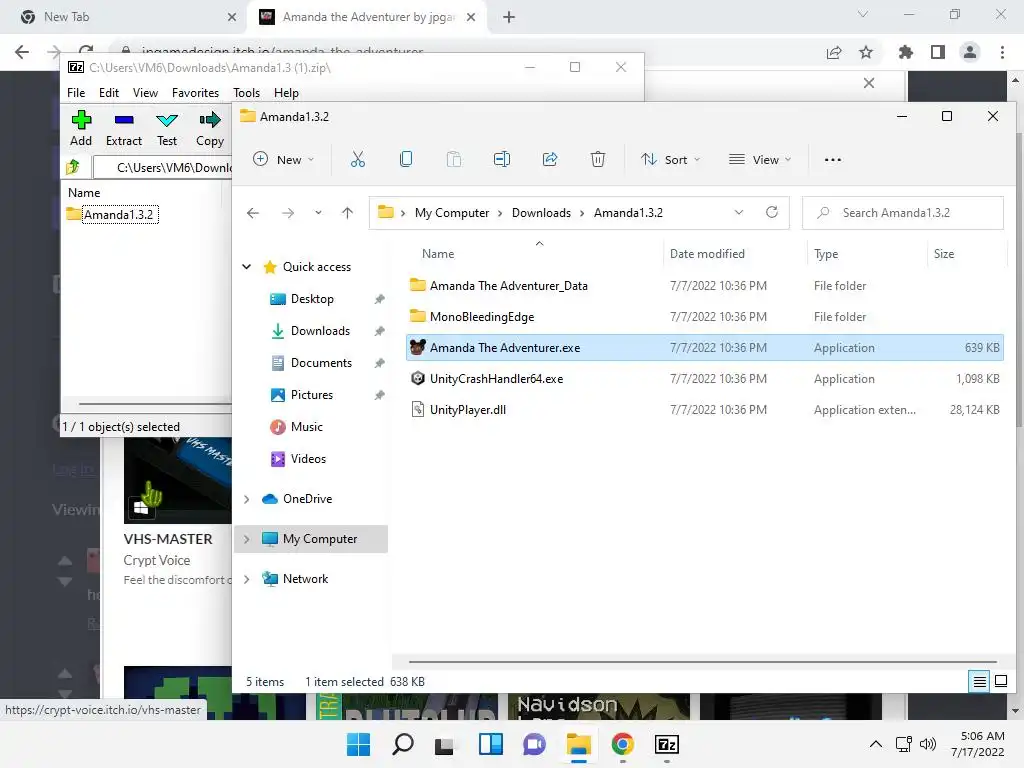The height and width of the screenshot is (768, 1024).
Task: Expand the OneDrive tree node
Action: [x=247, y=499]
